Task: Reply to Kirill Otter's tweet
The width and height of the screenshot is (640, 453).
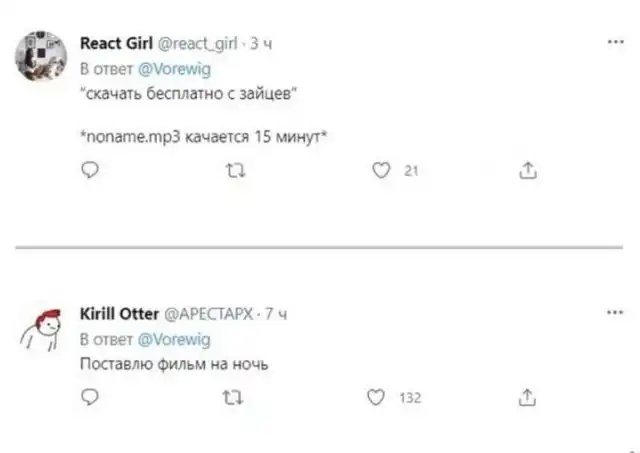Action: click(x=89, y=398)
